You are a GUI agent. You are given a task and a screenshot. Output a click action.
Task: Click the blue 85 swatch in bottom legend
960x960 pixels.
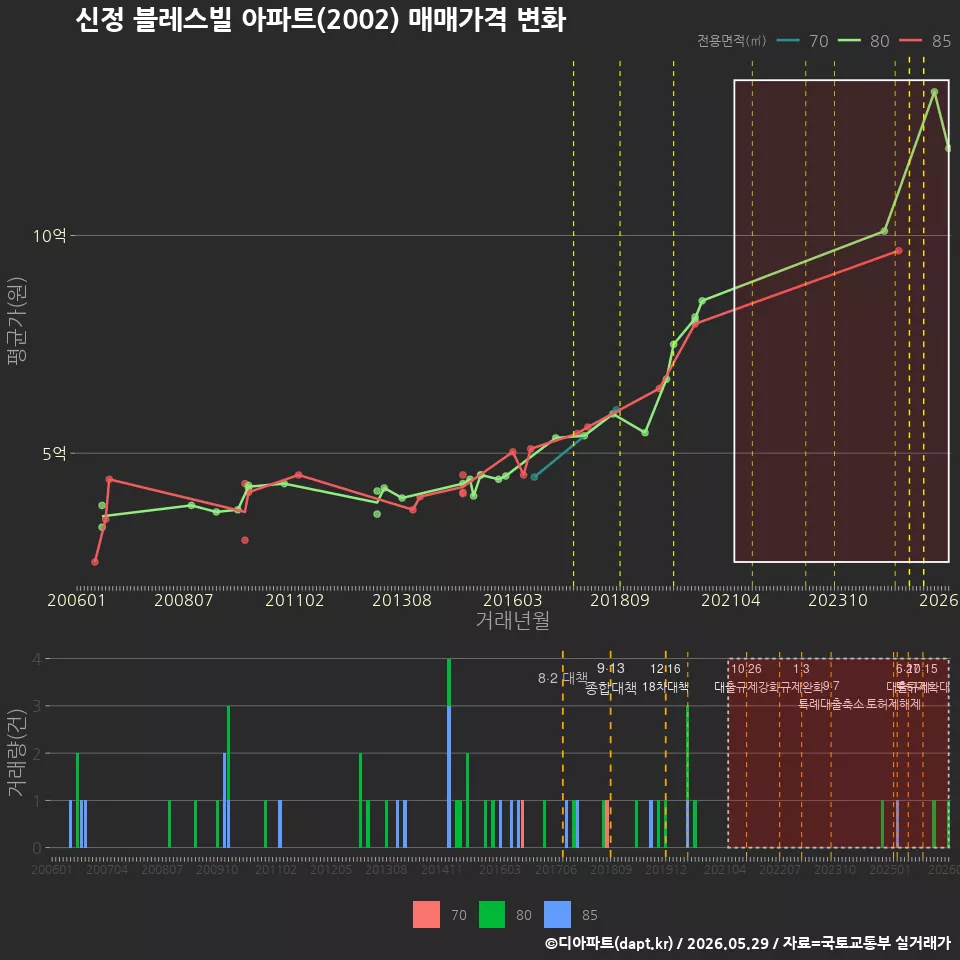[x=557, y=915]
